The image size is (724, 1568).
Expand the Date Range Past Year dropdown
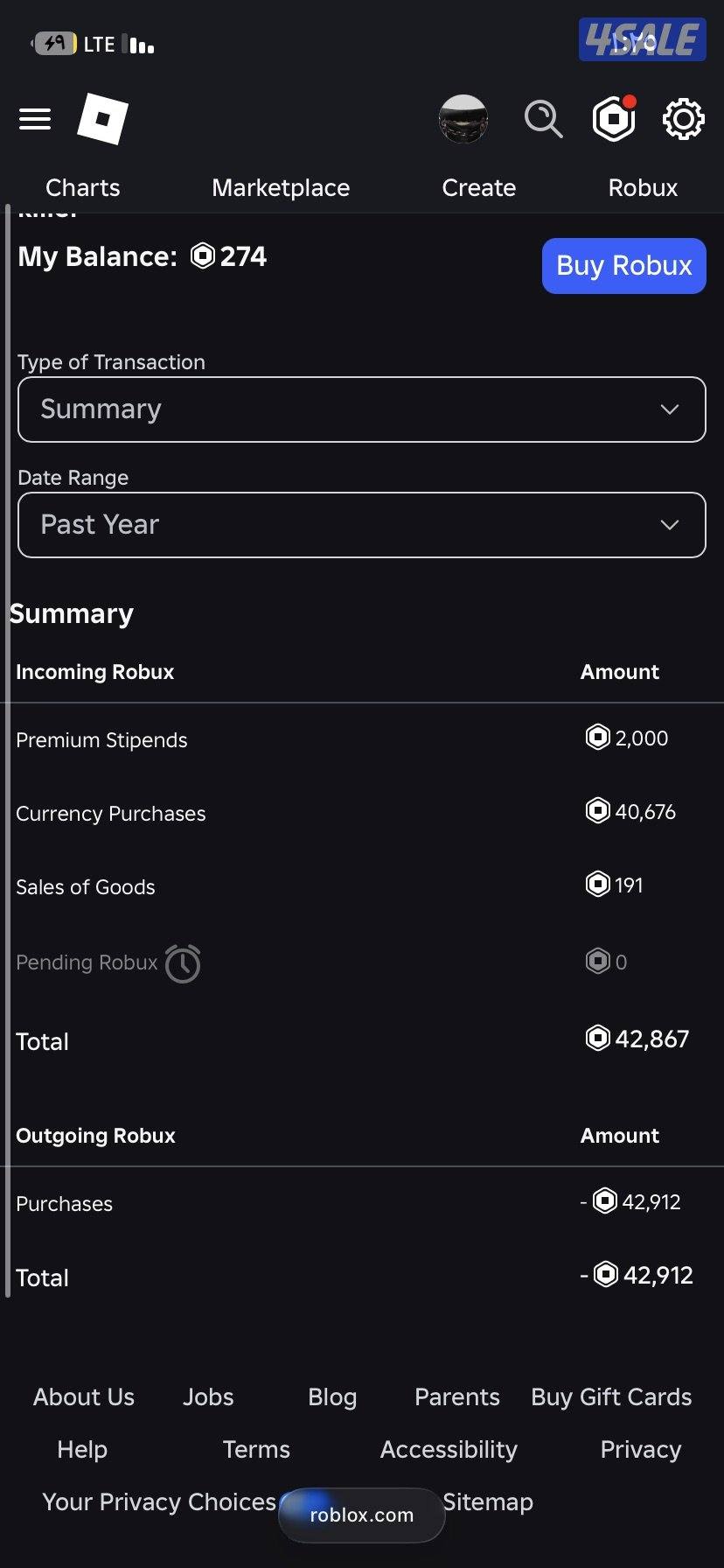pyautogui.click(x=361, y=525)
